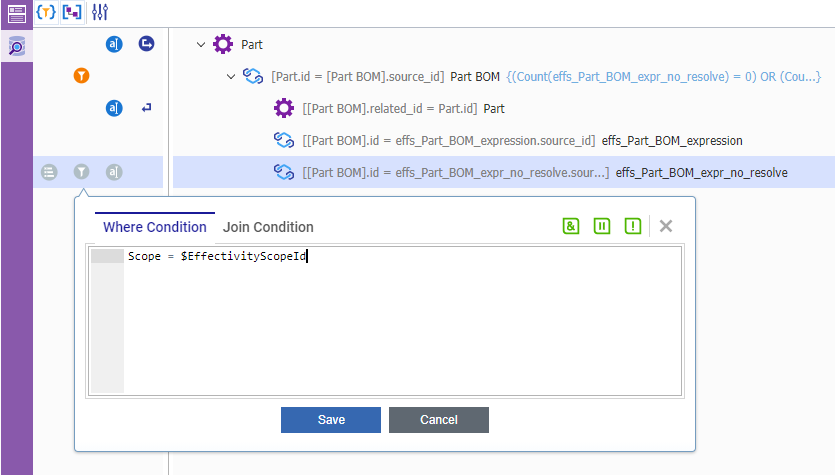Click properties icon beside related Part row

pos(114,108)
